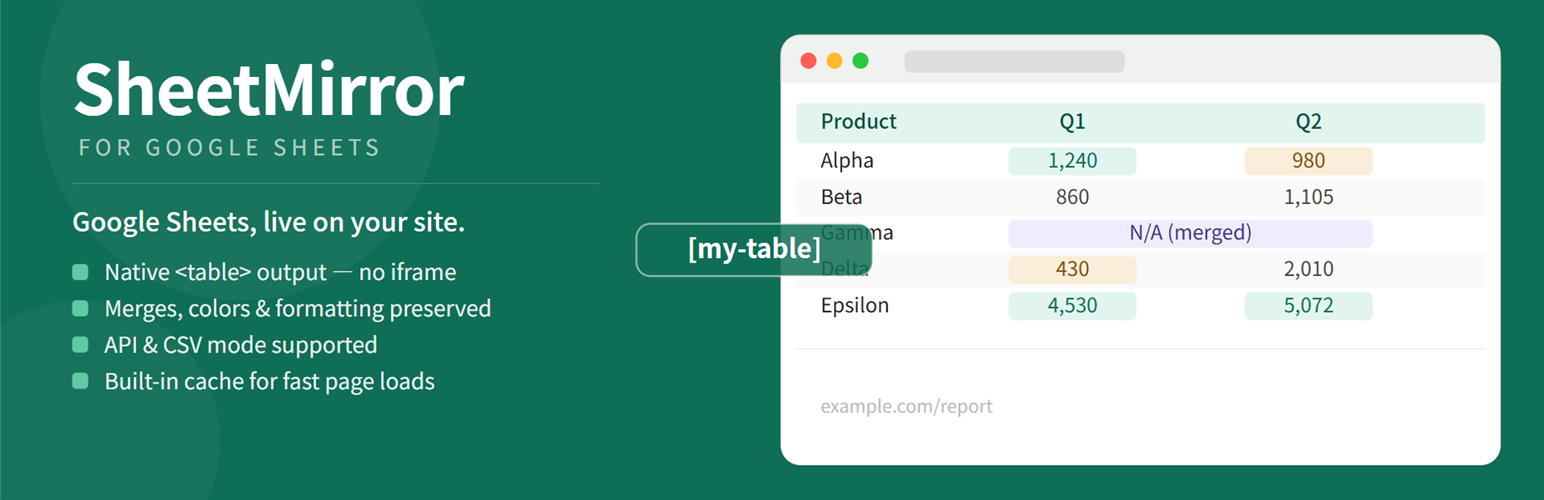
Task: Click bullet square beside Native <table> output
Action: coord(80,272)
